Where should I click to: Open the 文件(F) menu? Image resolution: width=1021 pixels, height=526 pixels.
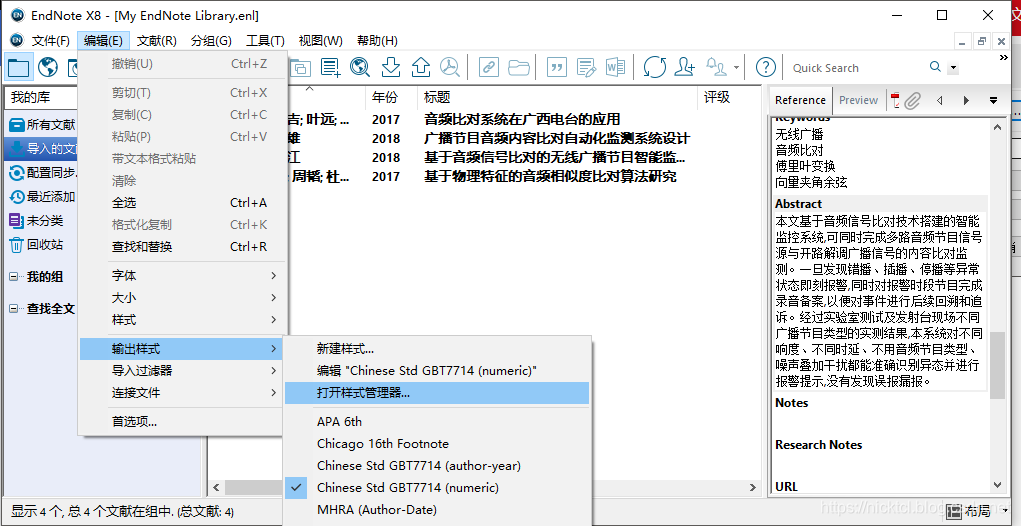[51, 40]
